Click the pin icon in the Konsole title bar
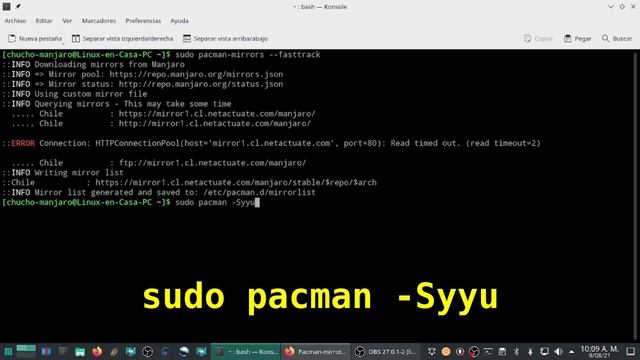This screenshot has height=360, width=640. 18,7
